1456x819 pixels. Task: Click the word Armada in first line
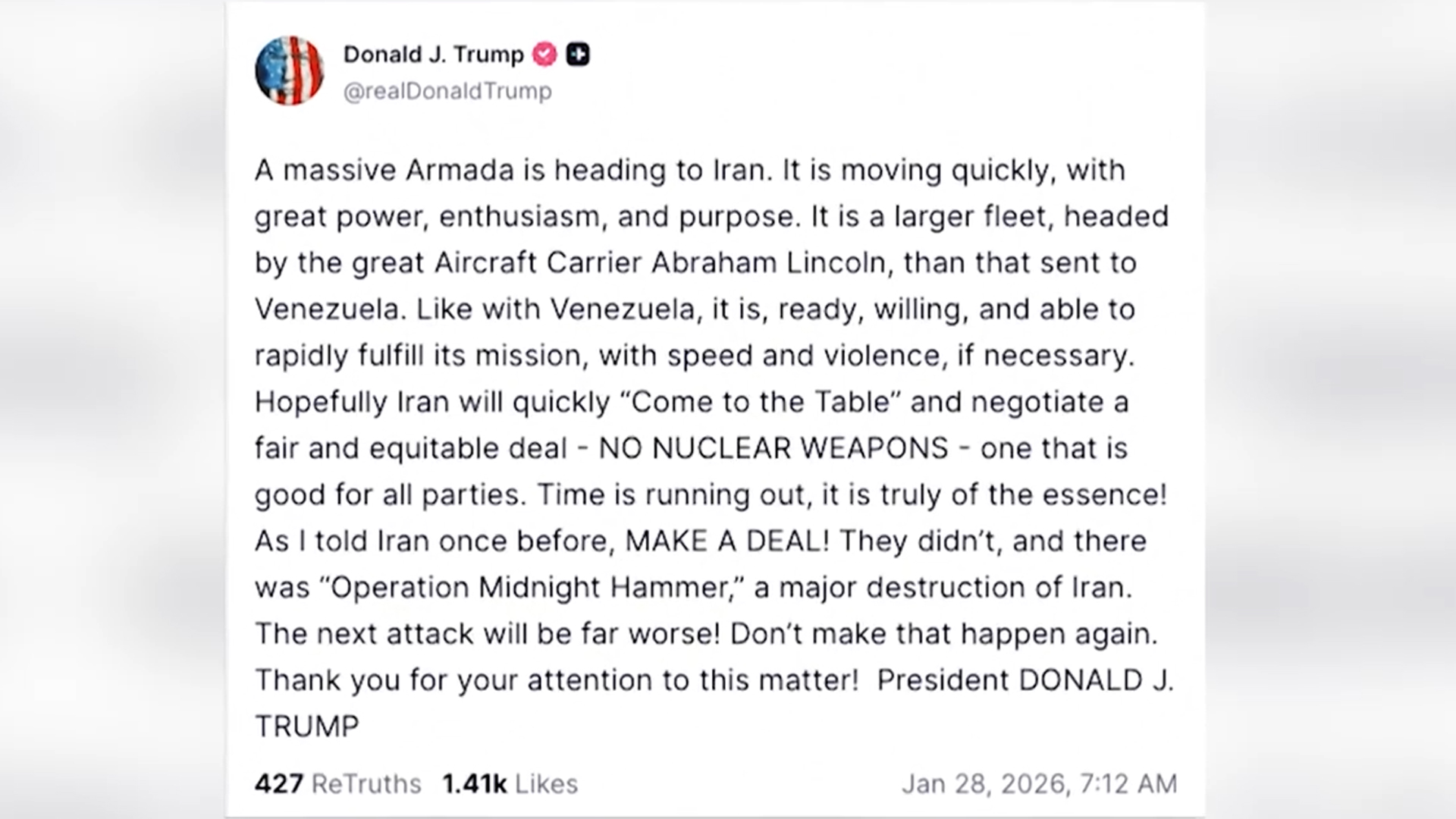(x=460, y=171)
